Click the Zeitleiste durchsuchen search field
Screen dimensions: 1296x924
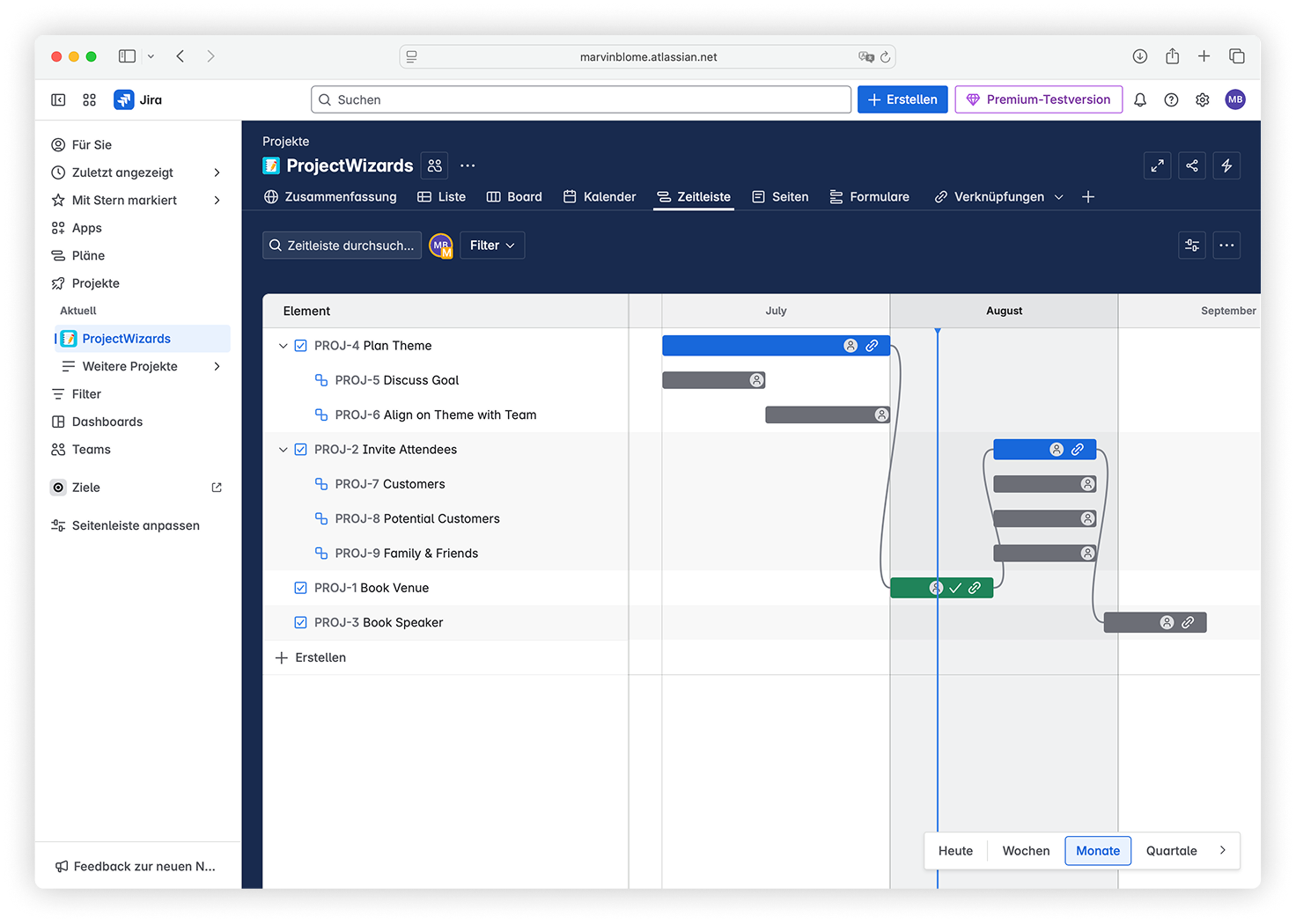tap(342, 245)
